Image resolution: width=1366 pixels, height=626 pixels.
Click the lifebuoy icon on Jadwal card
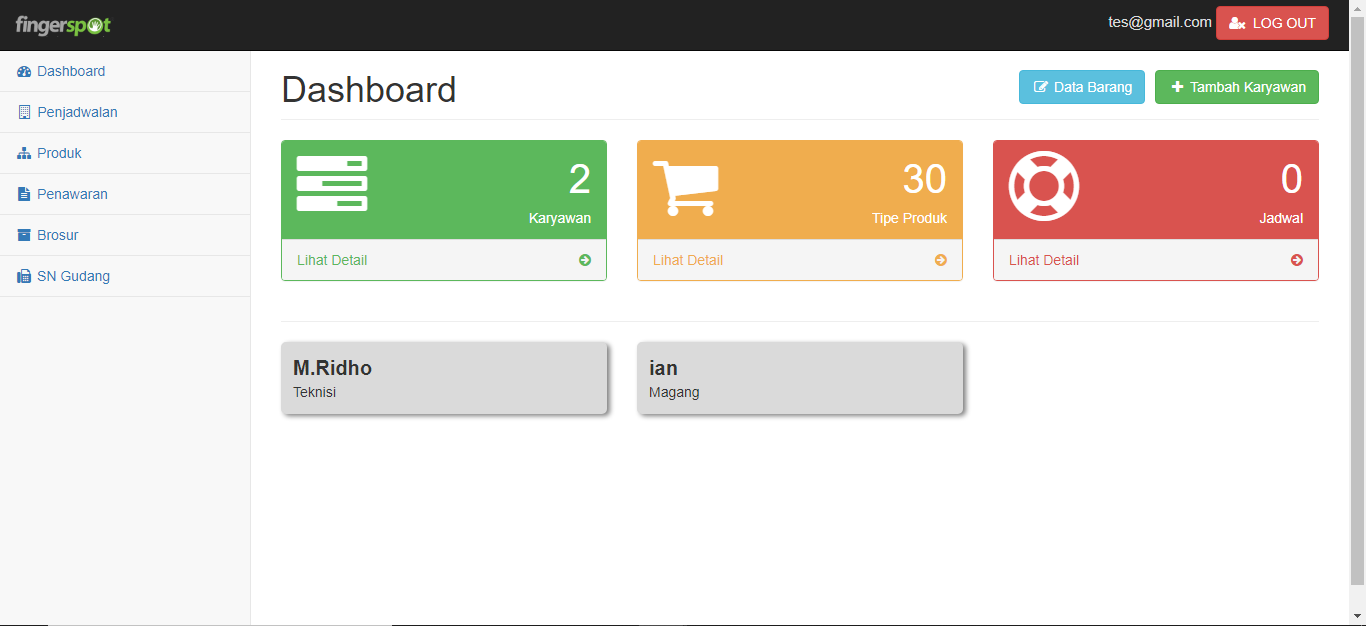click(x=1044, y=186)
